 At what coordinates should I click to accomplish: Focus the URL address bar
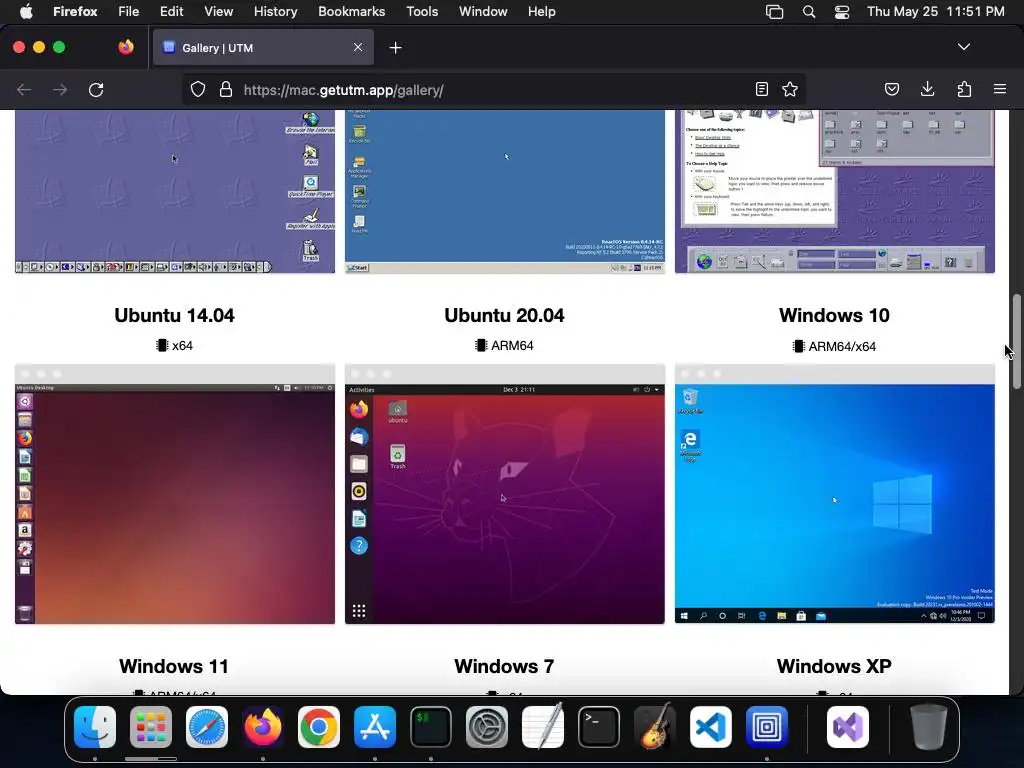pyautogui.click(x=496, y=90)
